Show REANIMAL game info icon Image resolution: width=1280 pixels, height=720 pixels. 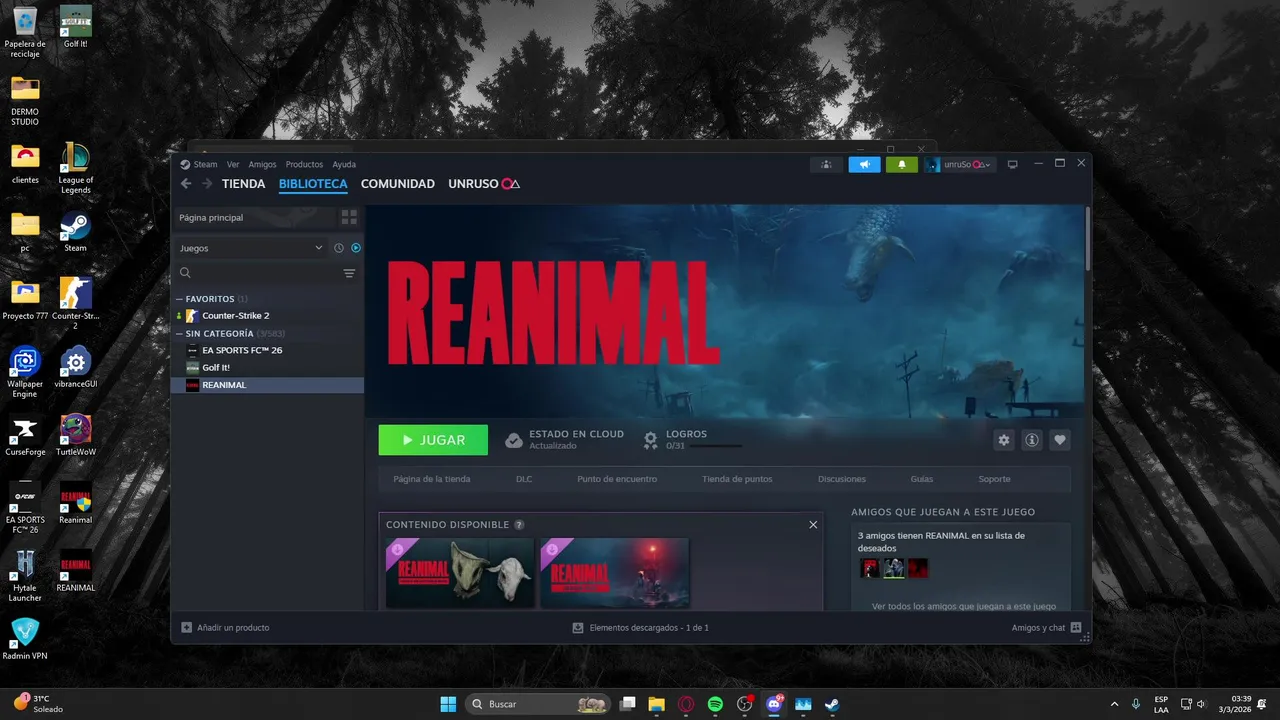[1032, 440]
